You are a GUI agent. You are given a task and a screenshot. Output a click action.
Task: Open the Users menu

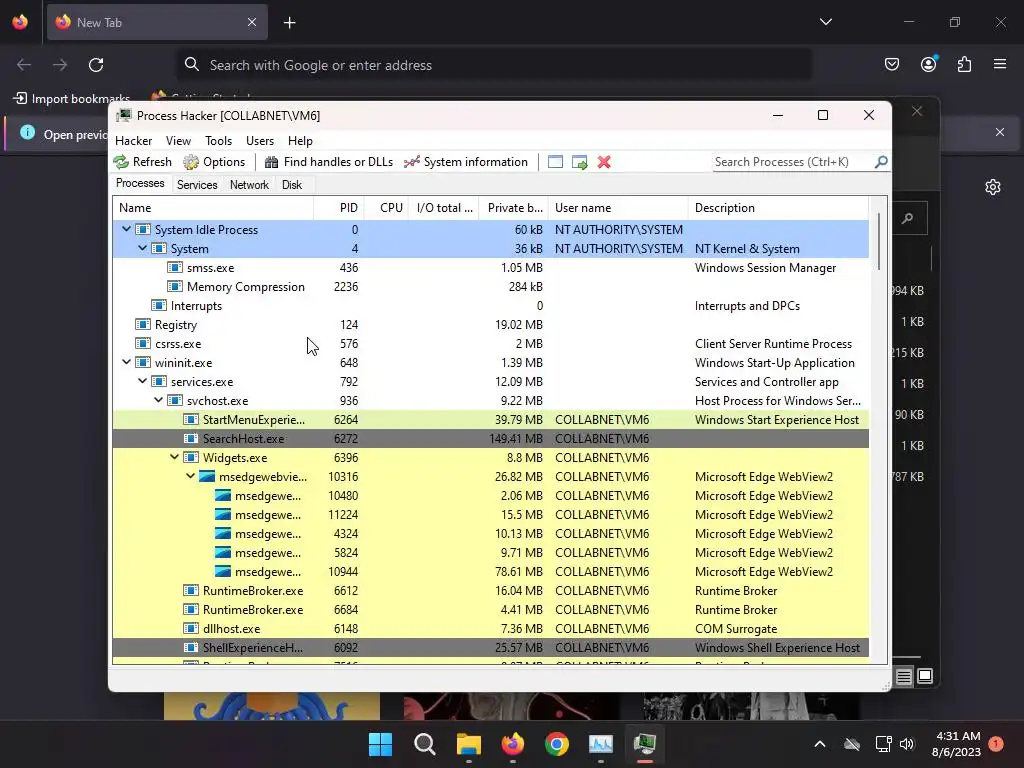pyautogui.click(x=260, y=141)
